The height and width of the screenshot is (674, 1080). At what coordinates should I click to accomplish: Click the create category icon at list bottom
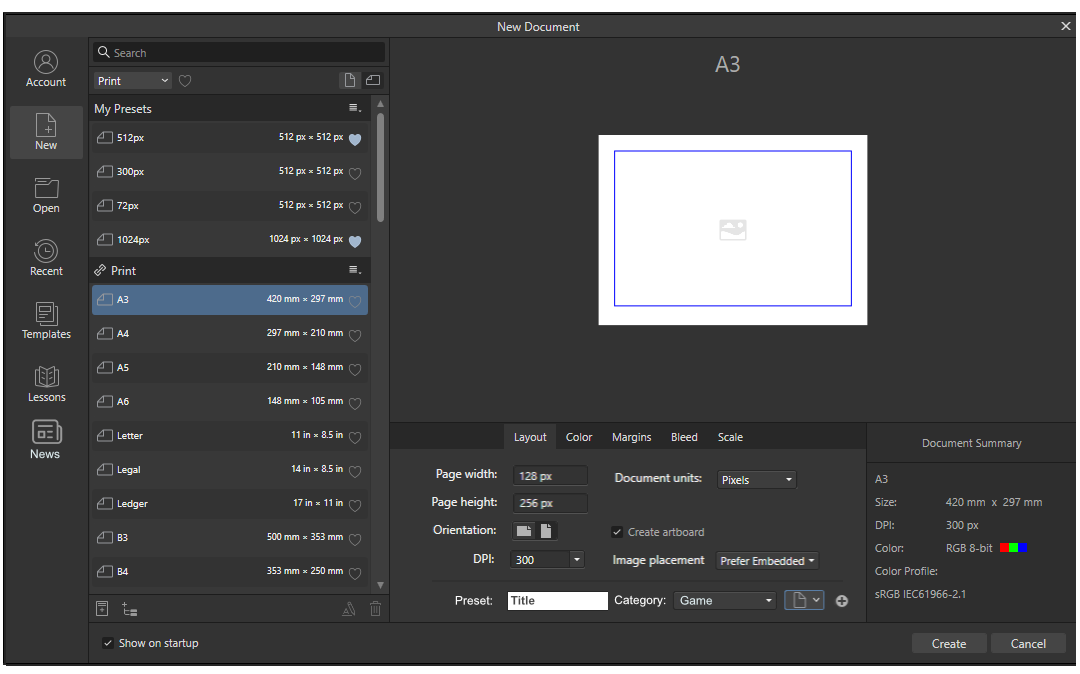point(129,609)
